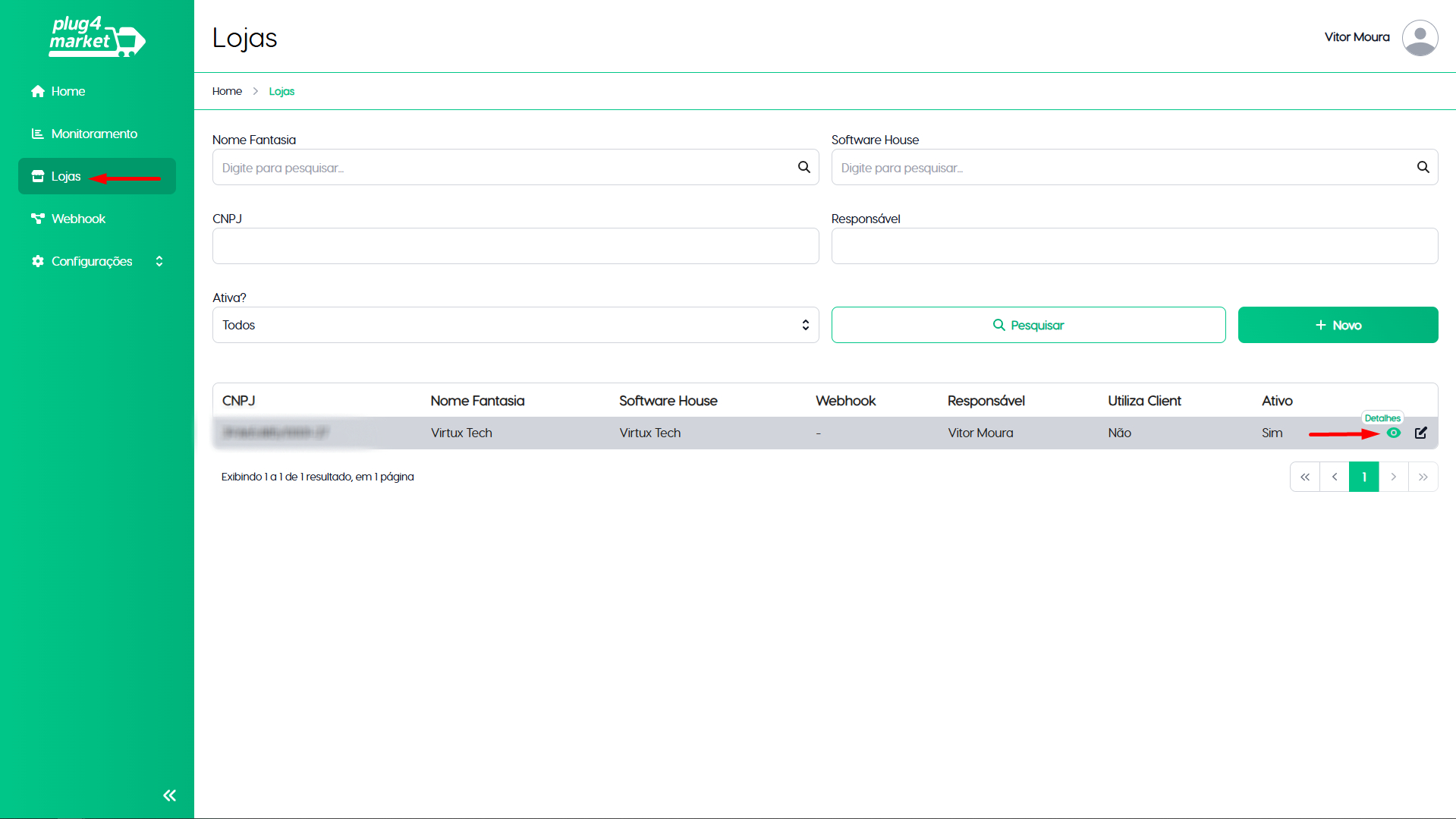Collapse sidebar with double chevron icon

click(169, 795)
